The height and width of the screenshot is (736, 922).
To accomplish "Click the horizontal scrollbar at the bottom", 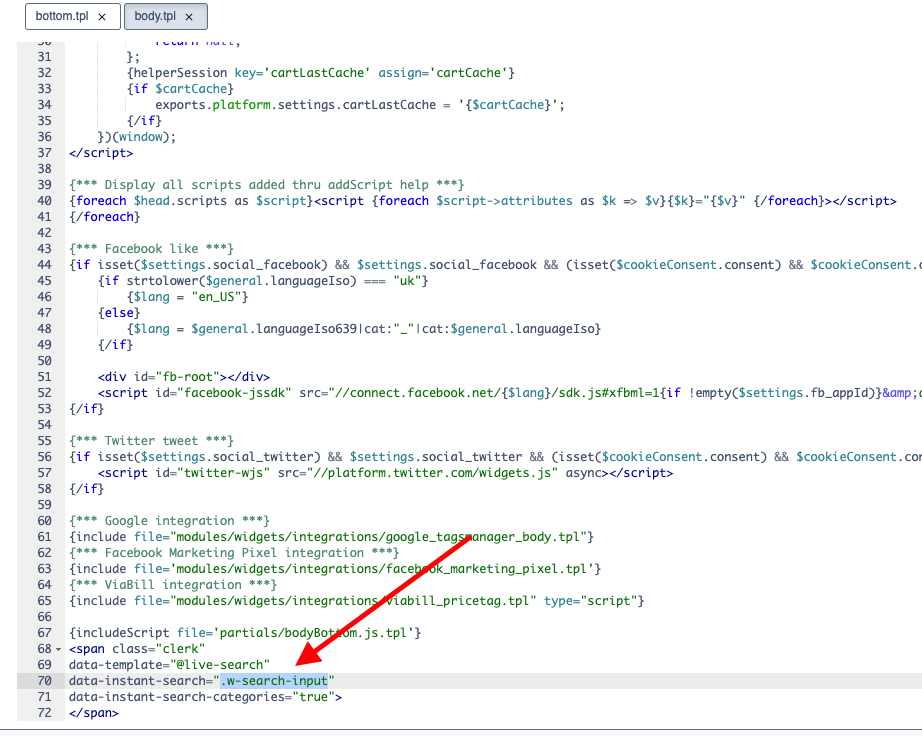I will (x=400, y=730).
